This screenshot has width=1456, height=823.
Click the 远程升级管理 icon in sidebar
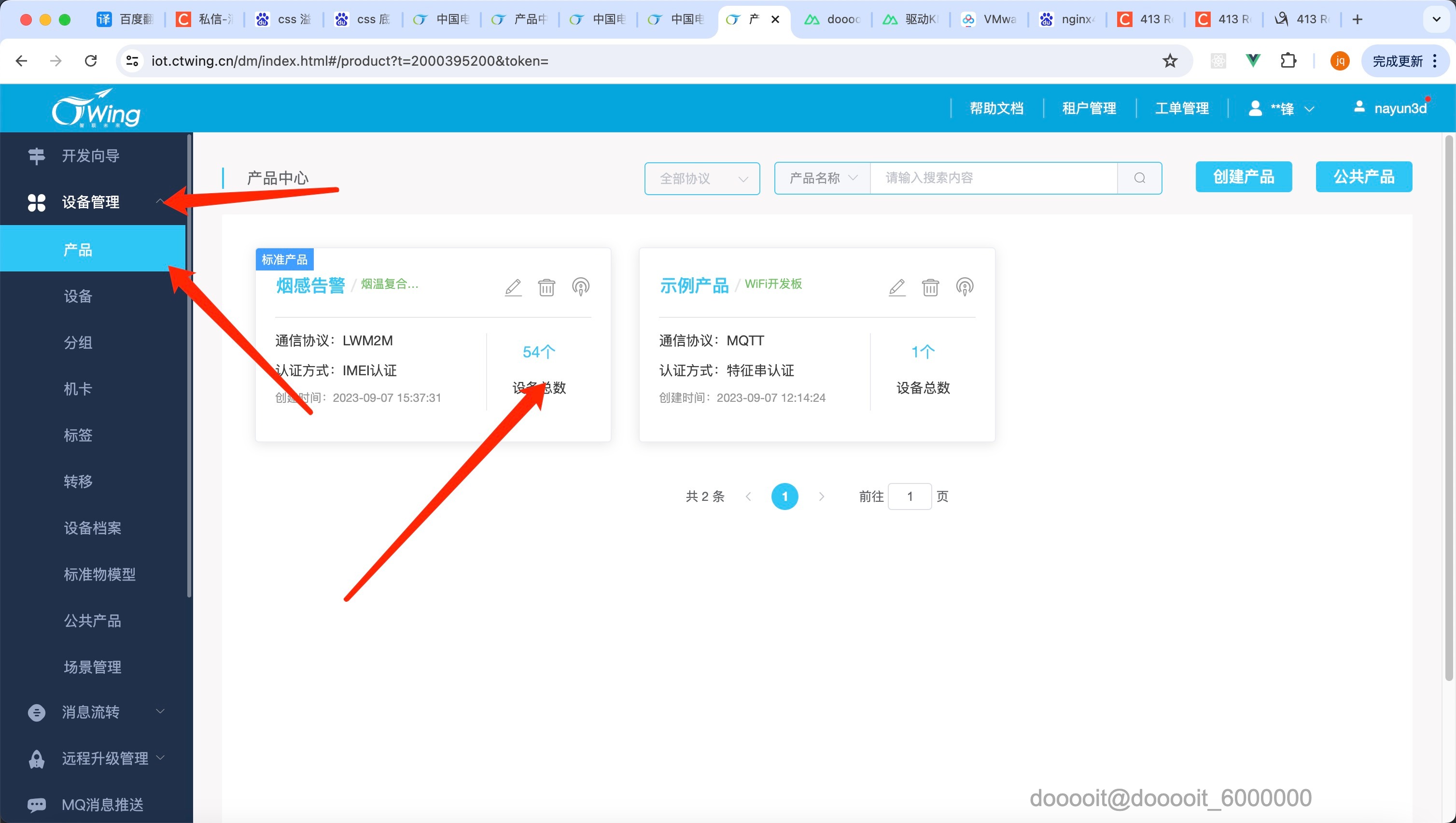point(36,758)
